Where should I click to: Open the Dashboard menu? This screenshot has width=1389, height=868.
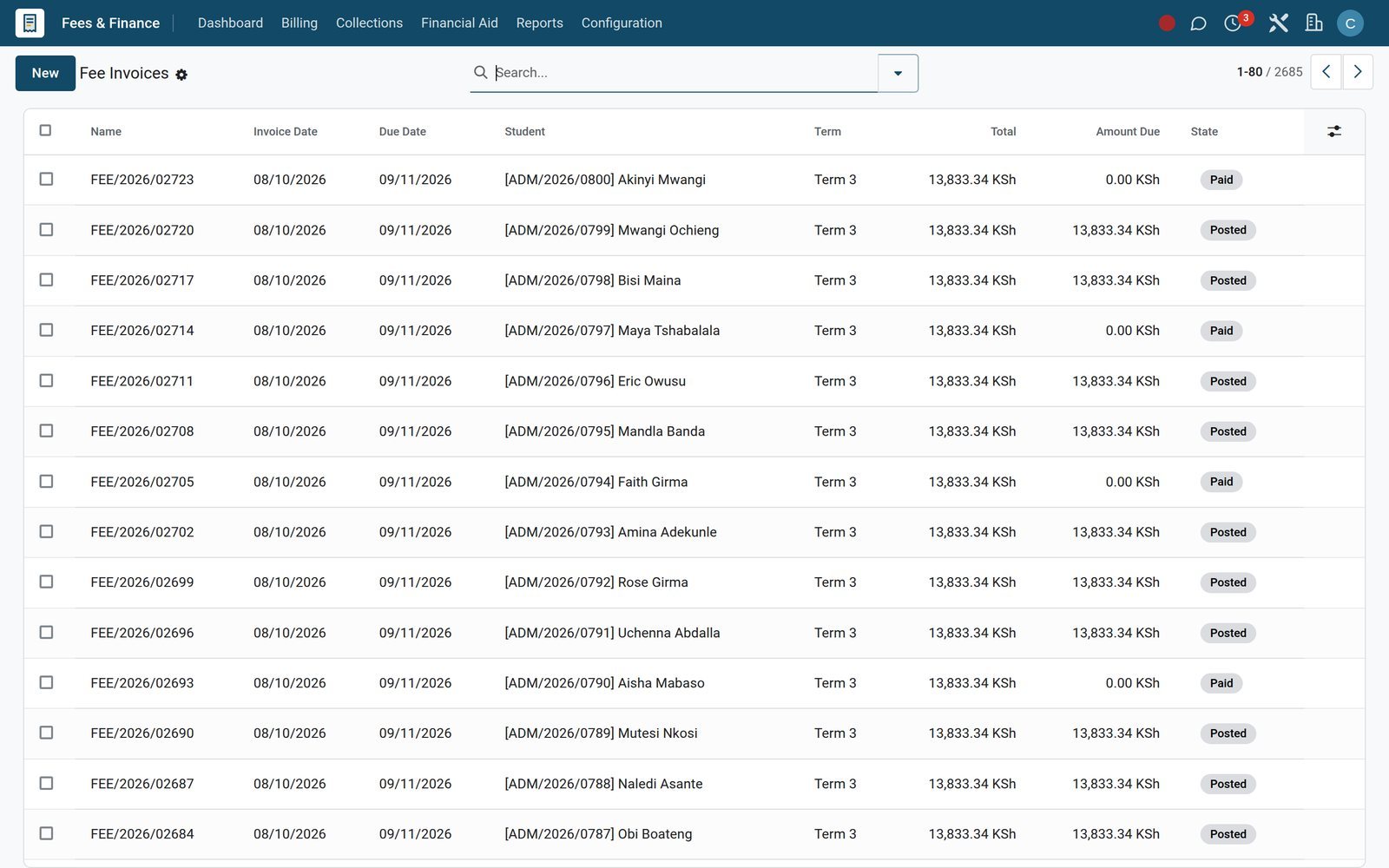(230, 23)
